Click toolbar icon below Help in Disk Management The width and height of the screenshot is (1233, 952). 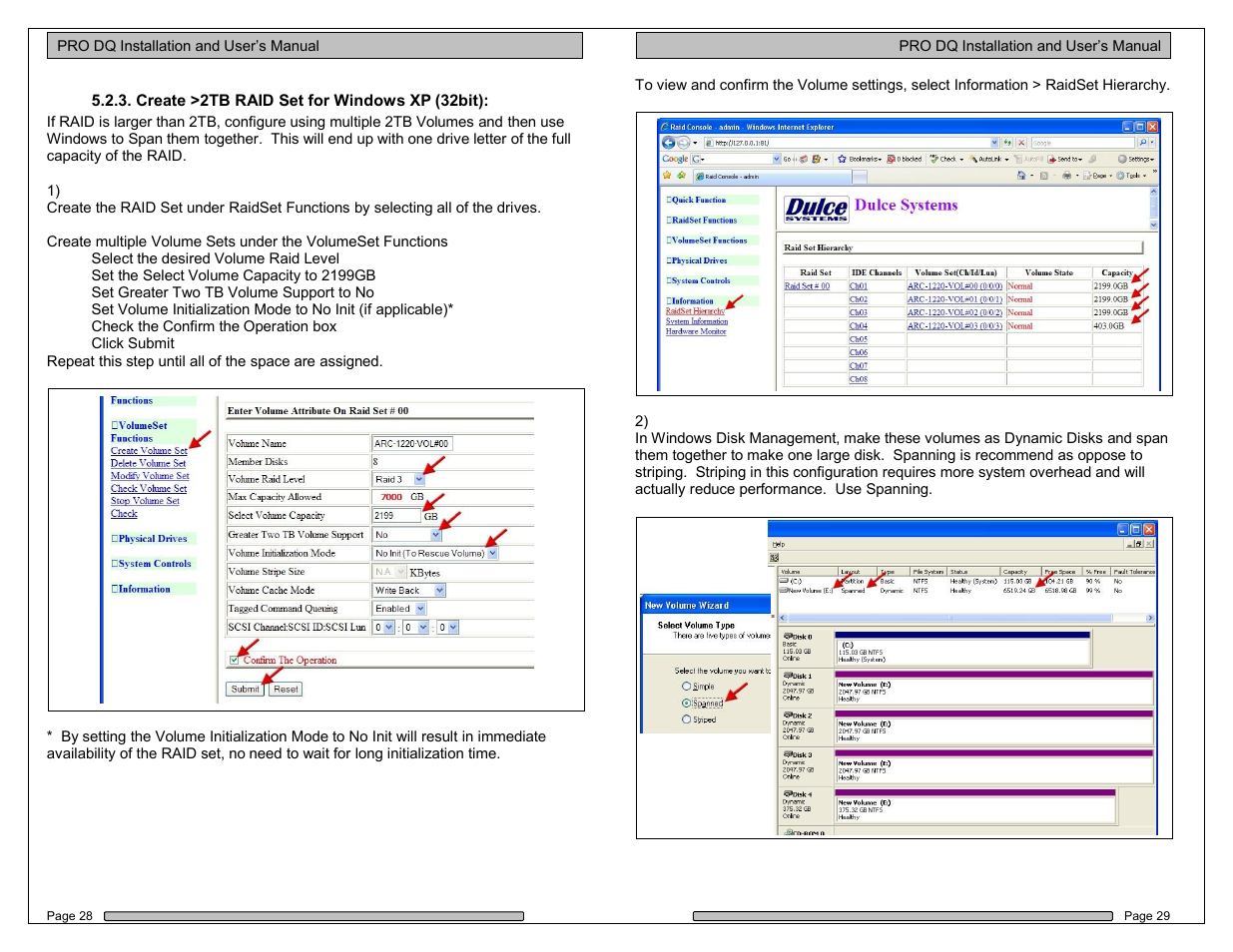click(775, 558)
